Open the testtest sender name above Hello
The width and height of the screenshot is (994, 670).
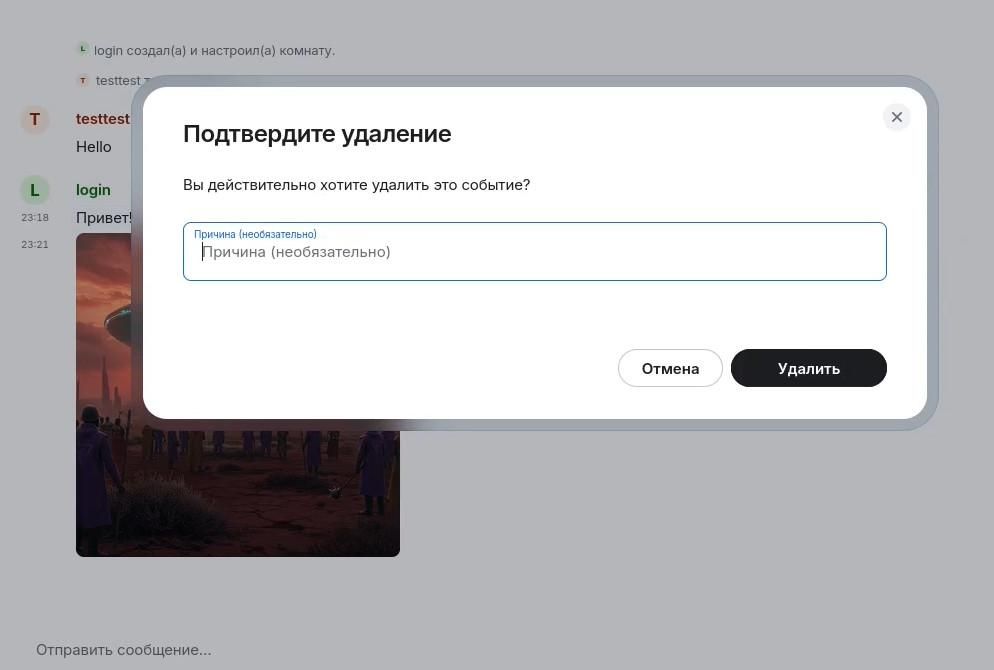[102, 119]
